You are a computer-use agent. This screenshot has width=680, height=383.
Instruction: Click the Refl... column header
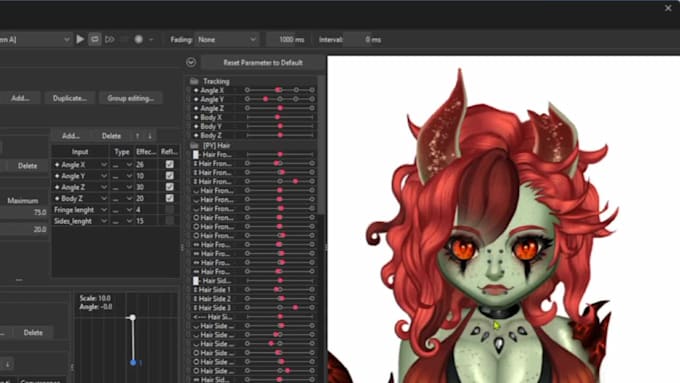pyautogui.click(x=169, y=151)
